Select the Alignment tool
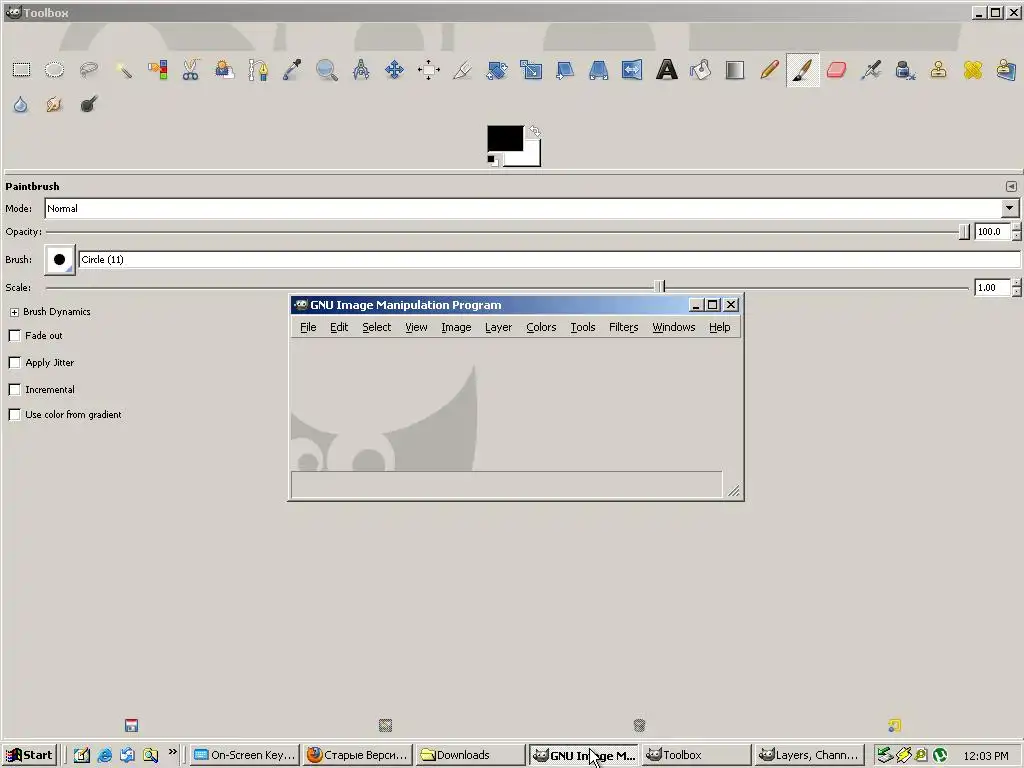 (428, 70)
